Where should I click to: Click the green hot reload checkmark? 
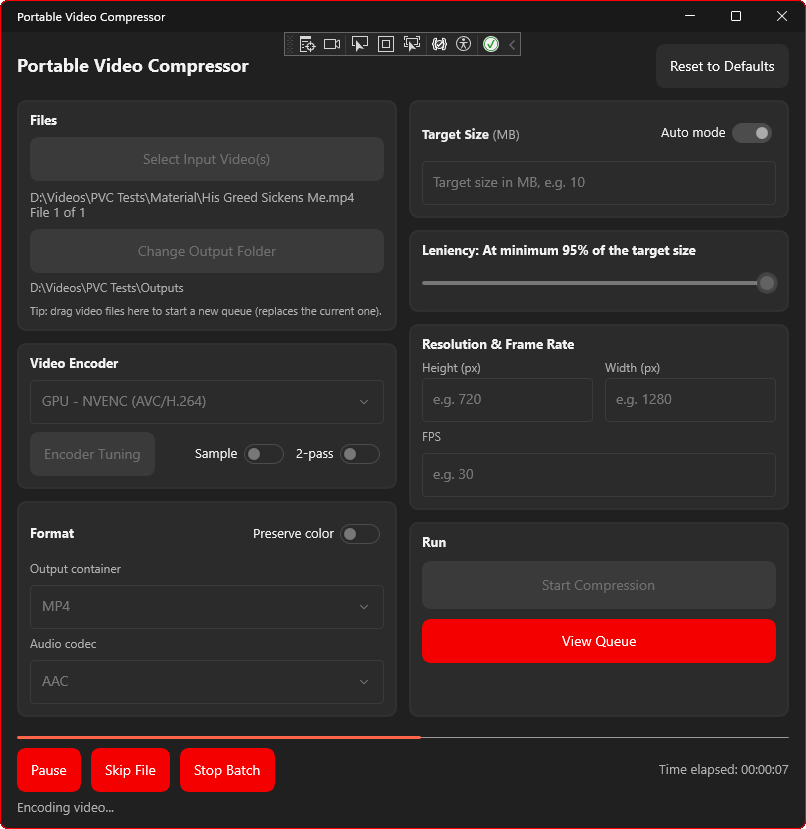click(x=491, y=44)
